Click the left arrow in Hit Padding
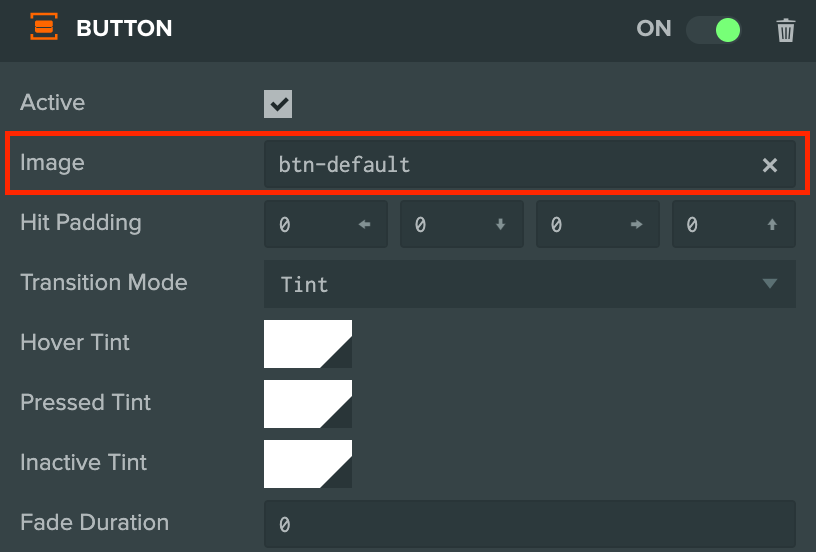The image size is (816, 552). click(364, 224)
